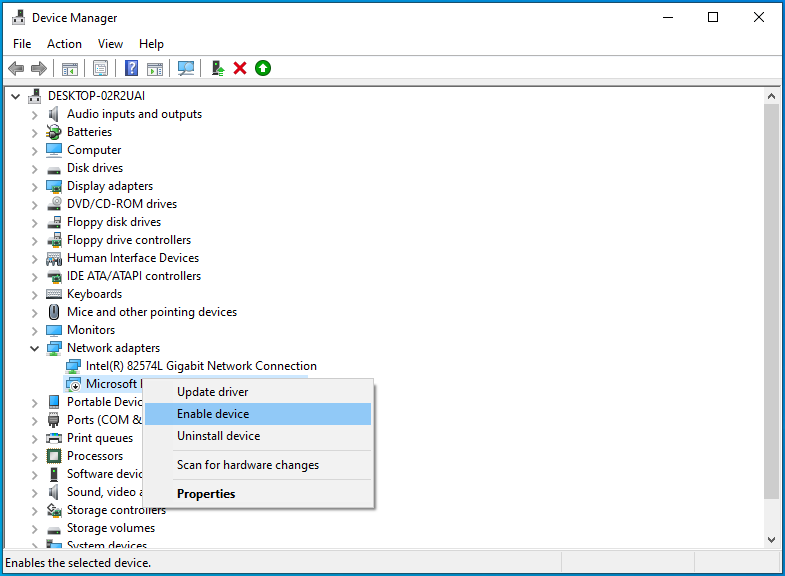Viewport: 785px width, 576px height.
Task: Select the Software devices tree row
Action: point(104,474)
